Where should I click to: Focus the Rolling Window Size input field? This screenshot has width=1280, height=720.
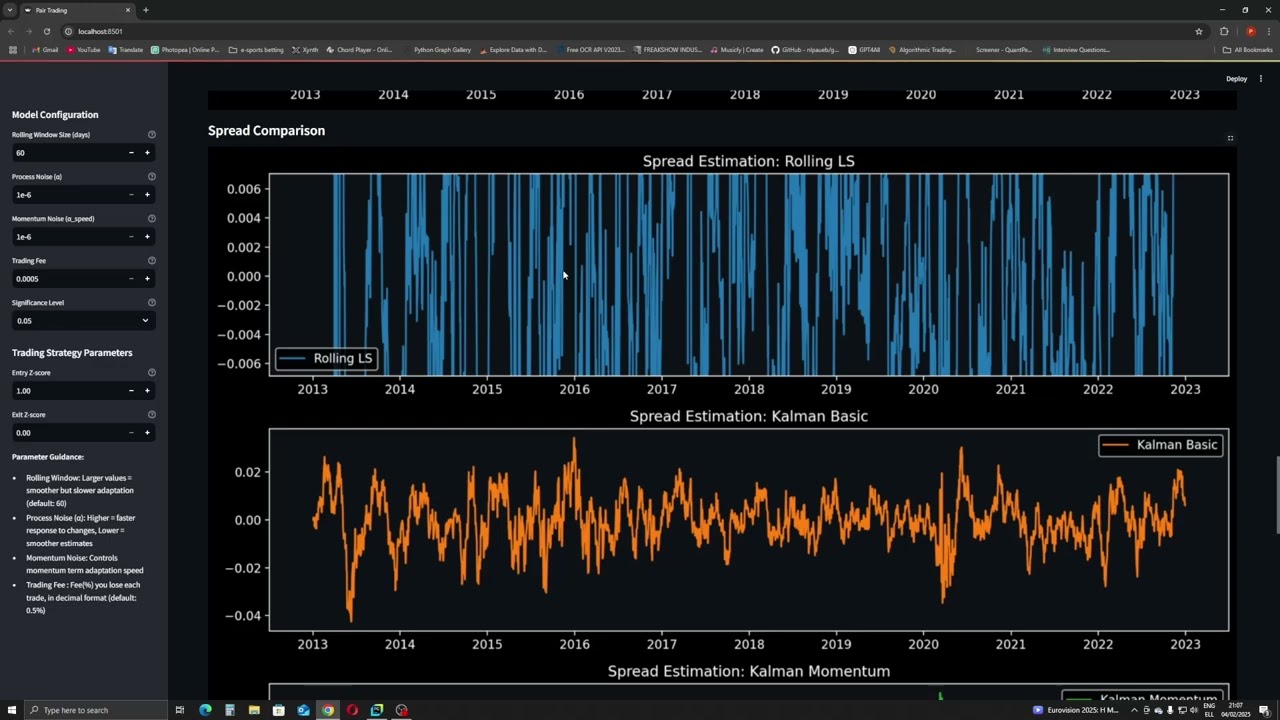pos(67,153)
